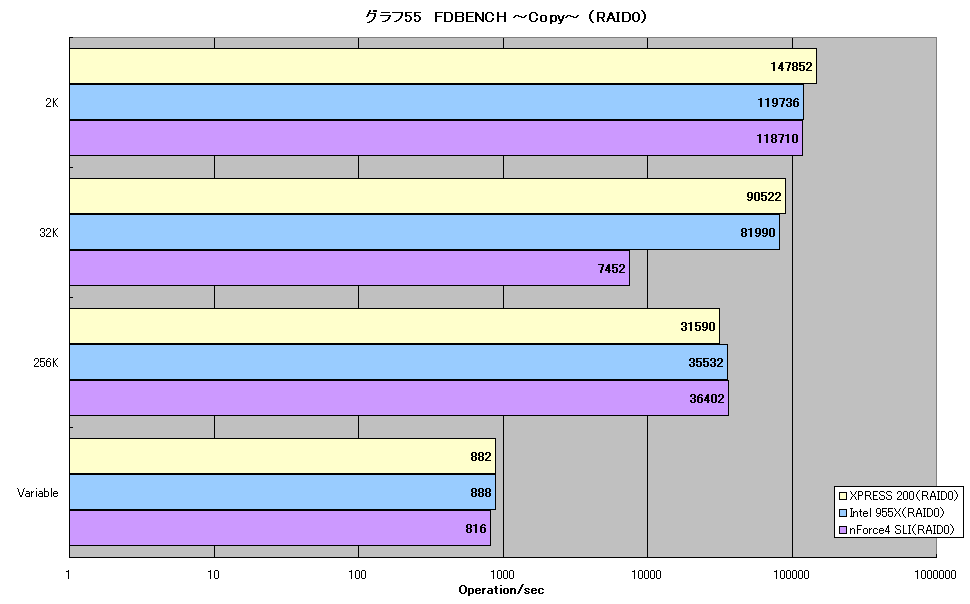The image size is (970, 604).
Task: Click x-axis tick label 100
Action: click(x=357, y=575)
